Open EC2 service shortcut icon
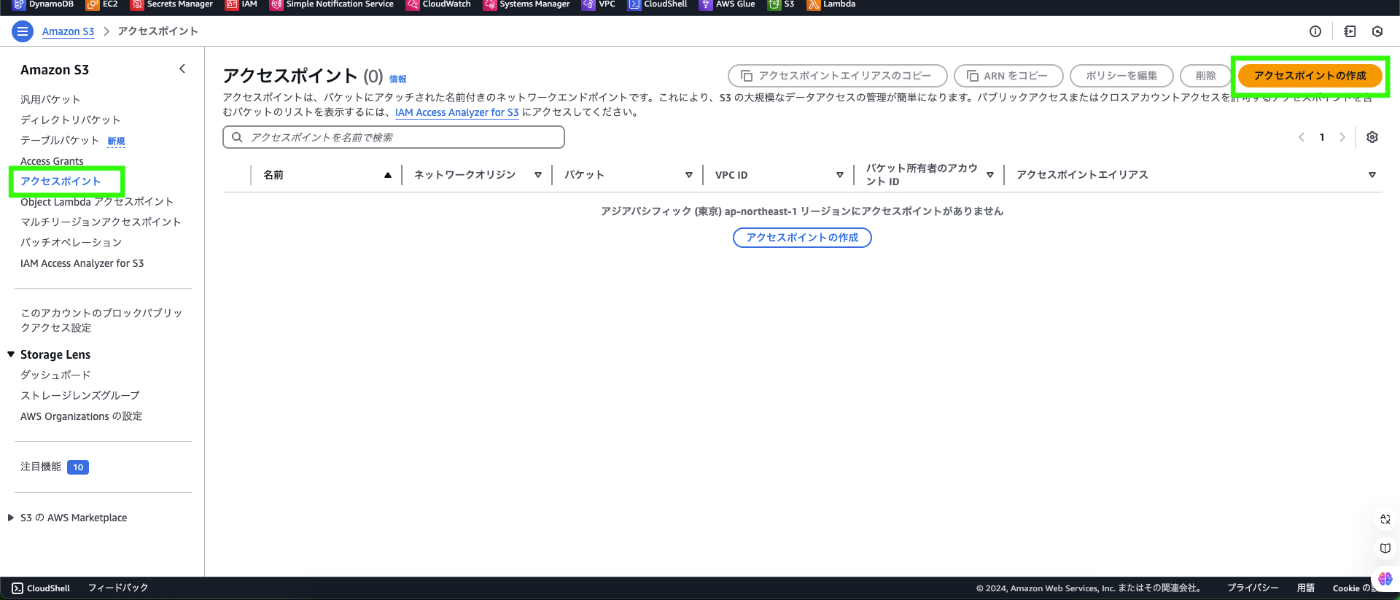Screen dimensions: 1400x600 pos(92,5)
